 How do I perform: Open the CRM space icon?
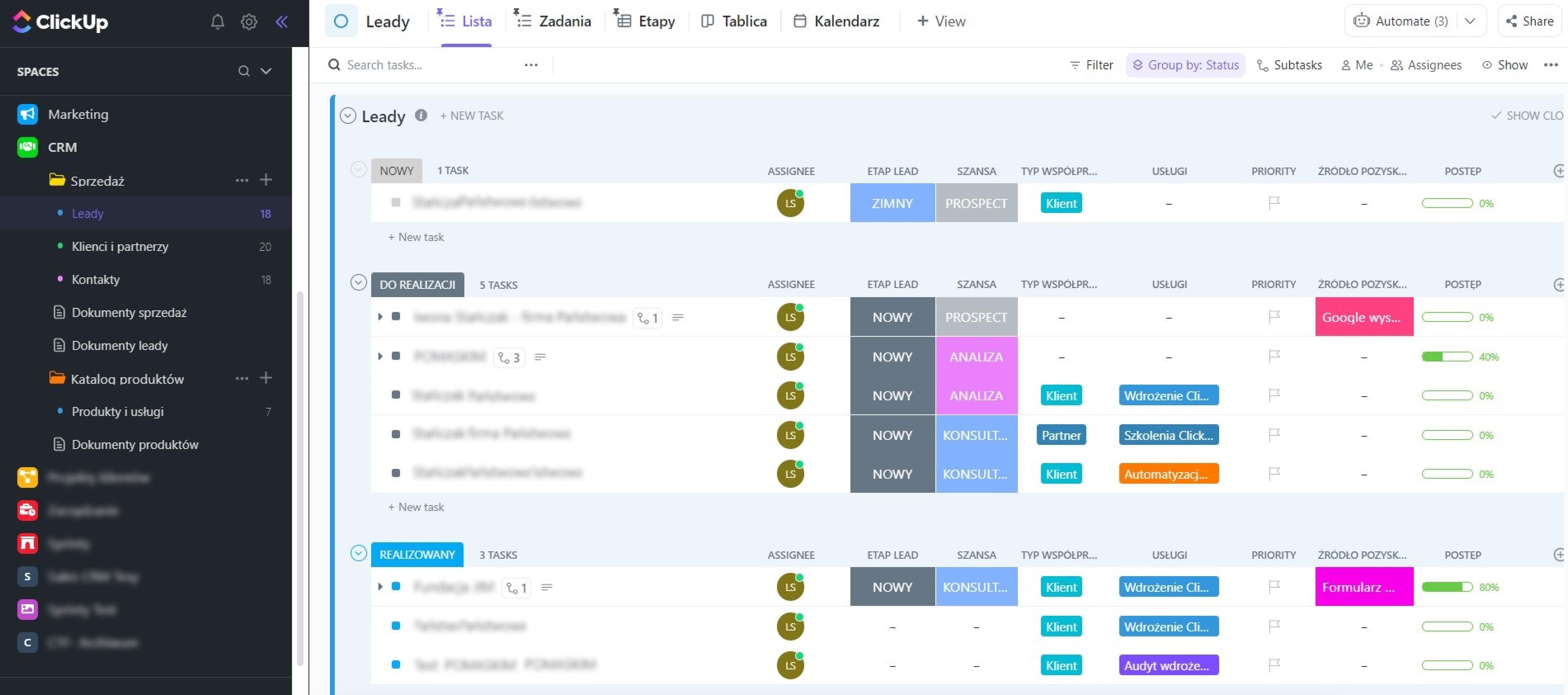(27, 147)
